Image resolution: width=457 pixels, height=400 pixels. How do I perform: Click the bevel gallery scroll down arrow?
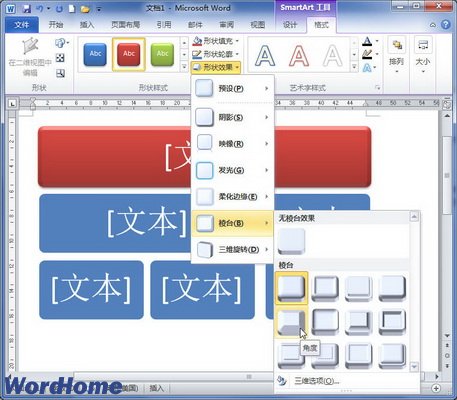pos(414,367)
